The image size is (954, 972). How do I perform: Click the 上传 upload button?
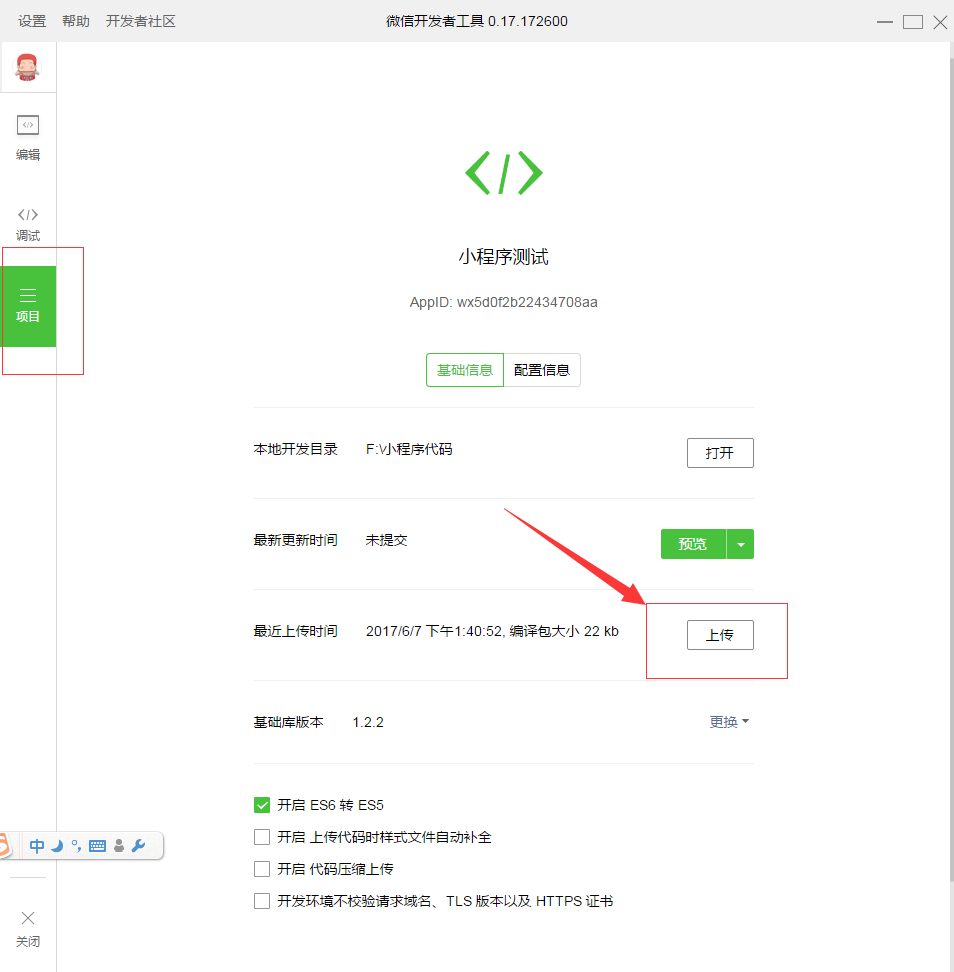pyautogui.click(x=720, y=635)
